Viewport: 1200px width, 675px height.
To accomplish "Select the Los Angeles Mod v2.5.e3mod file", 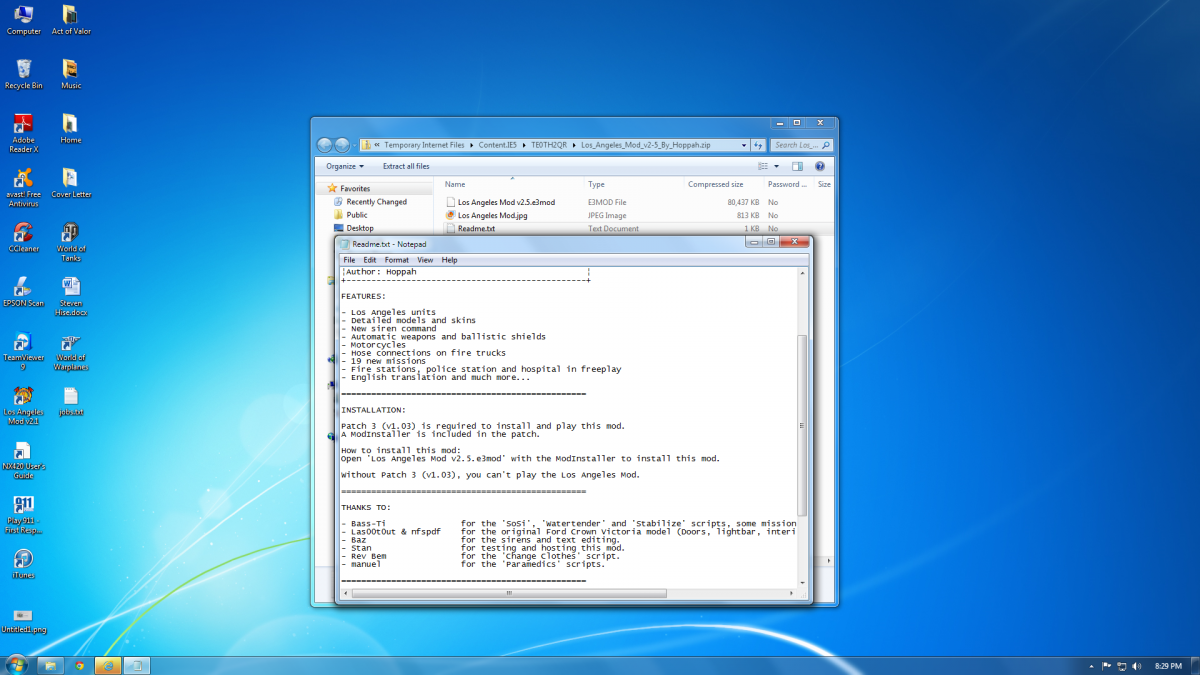I will 506,202.
